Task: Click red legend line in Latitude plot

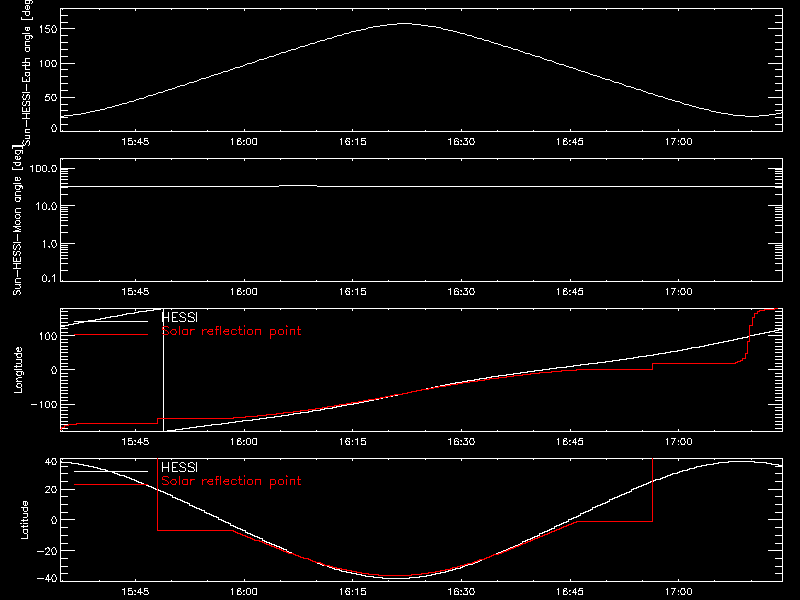Action: pos(111,484)
